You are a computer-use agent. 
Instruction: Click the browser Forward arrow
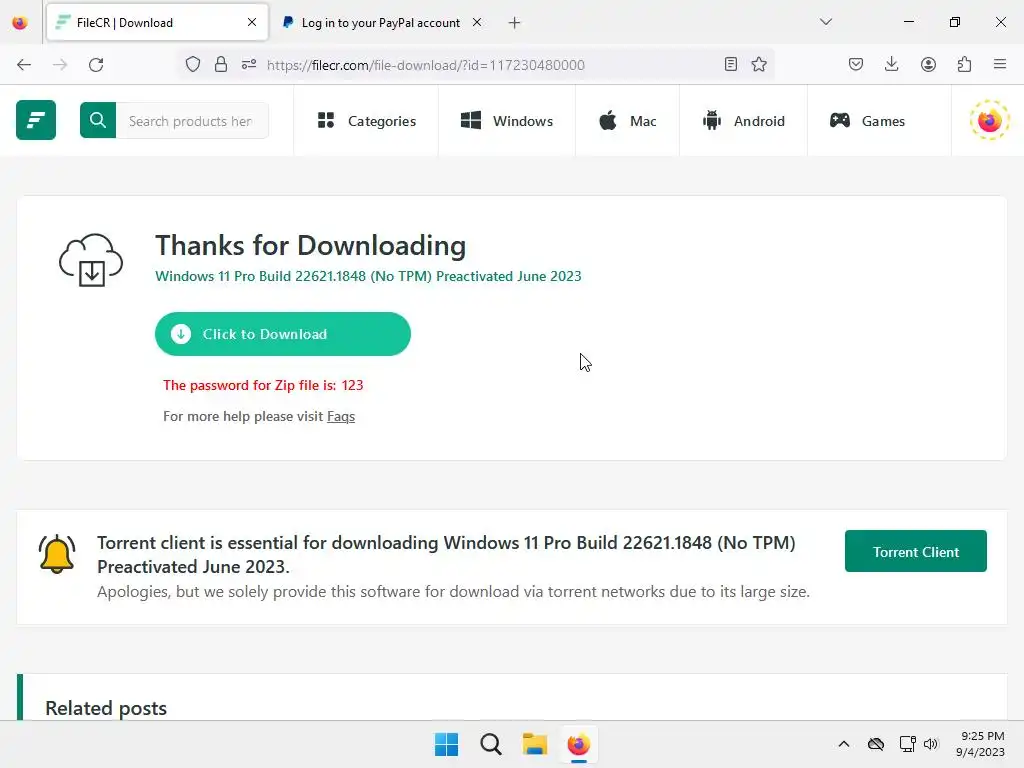[60, 65]
